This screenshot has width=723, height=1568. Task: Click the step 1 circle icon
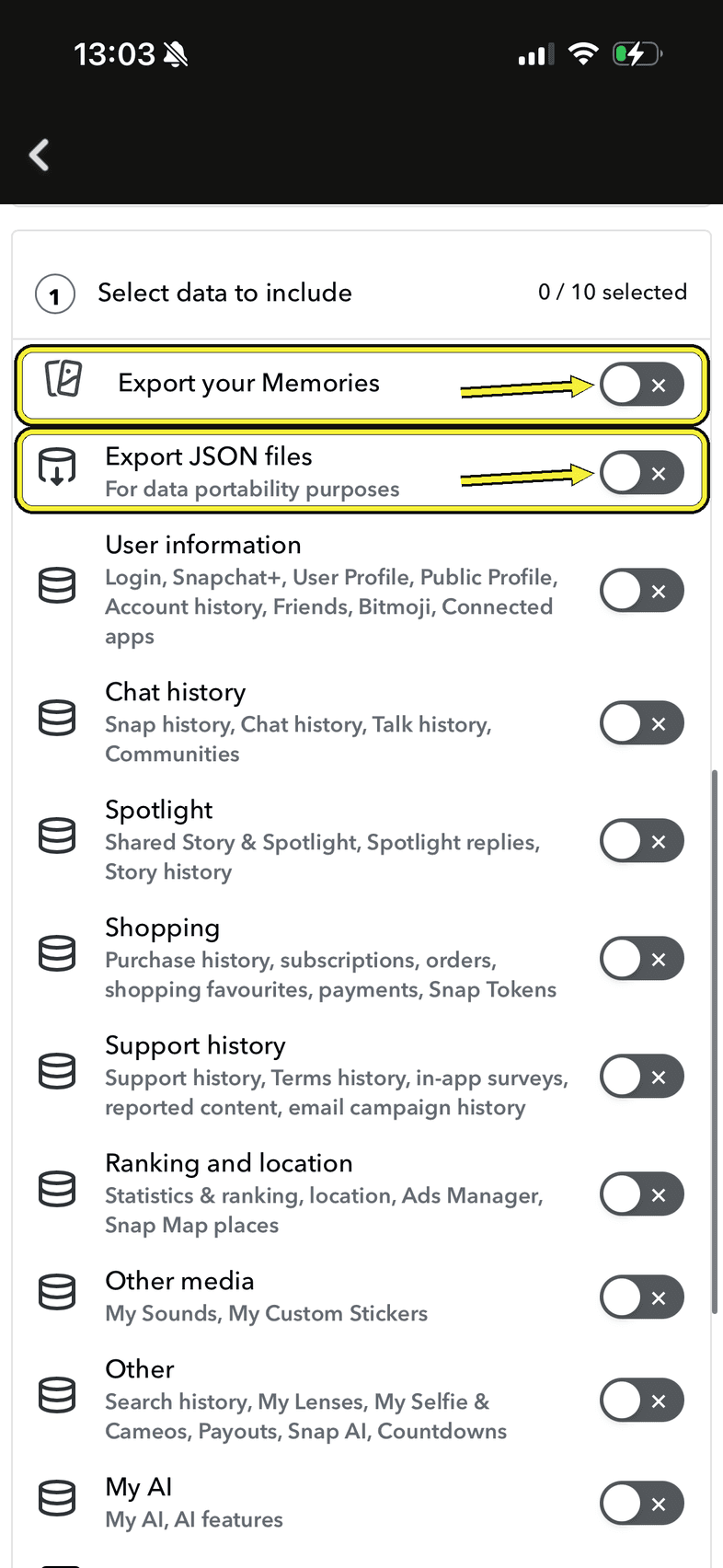55,294
